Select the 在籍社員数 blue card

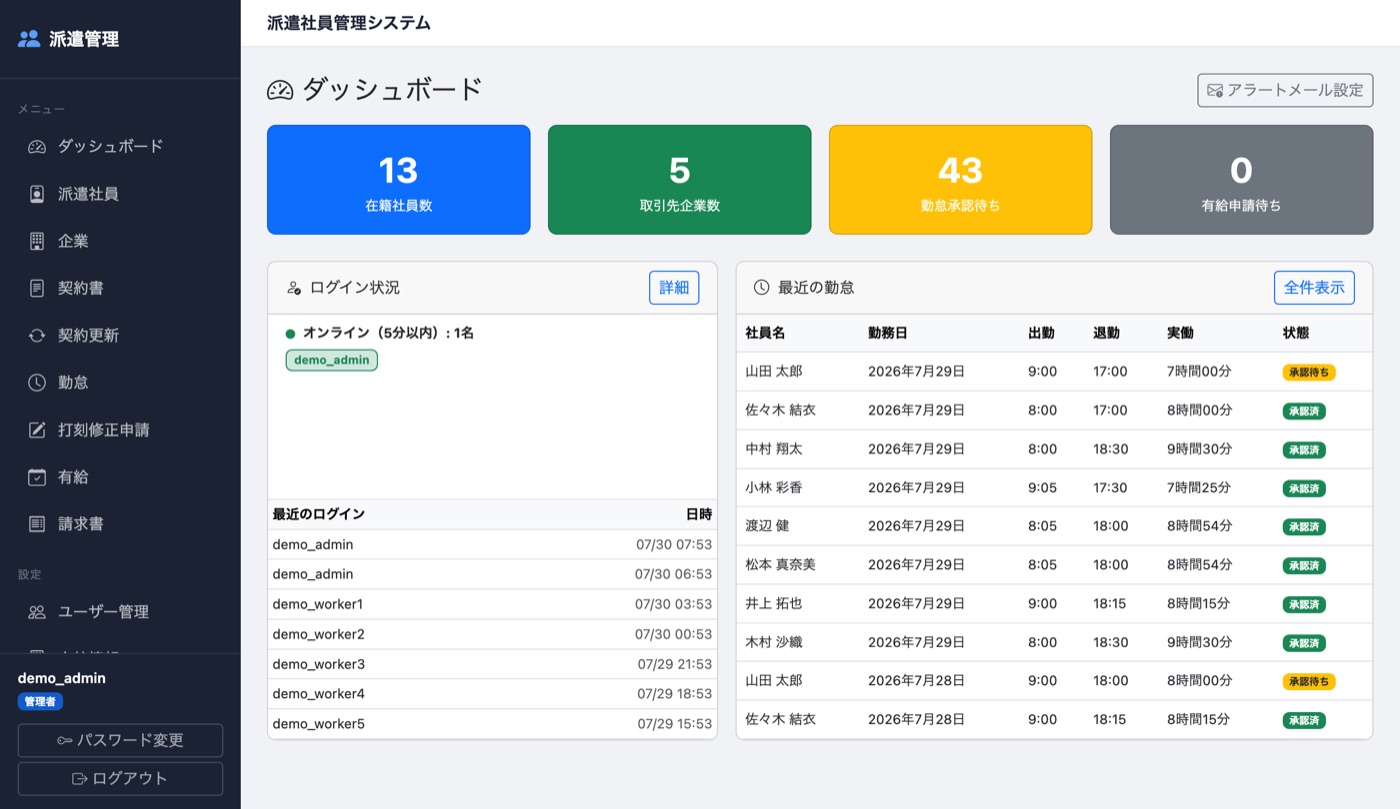[398, 180]
